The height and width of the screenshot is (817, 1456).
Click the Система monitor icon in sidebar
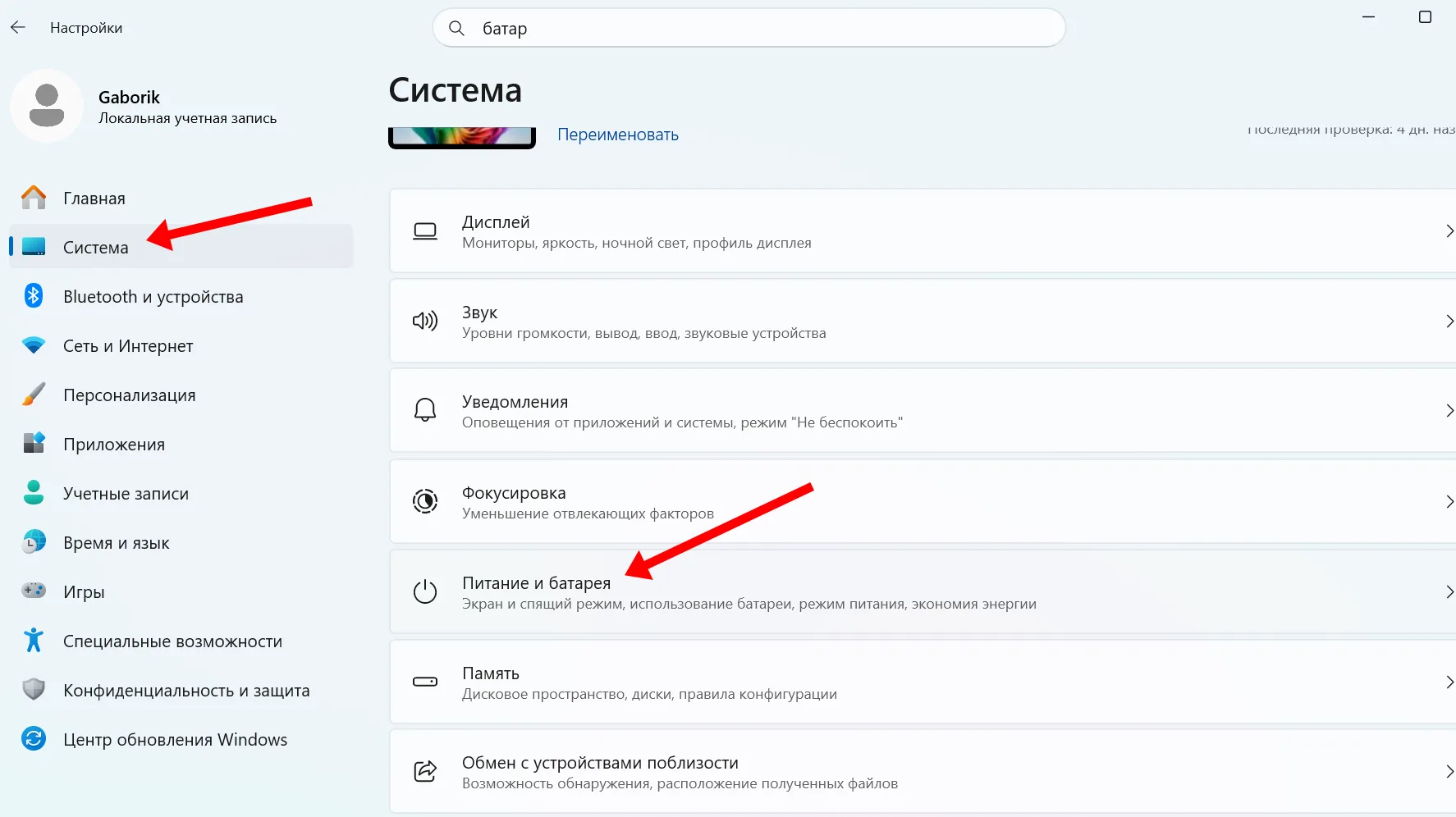(x=34, y=247)
